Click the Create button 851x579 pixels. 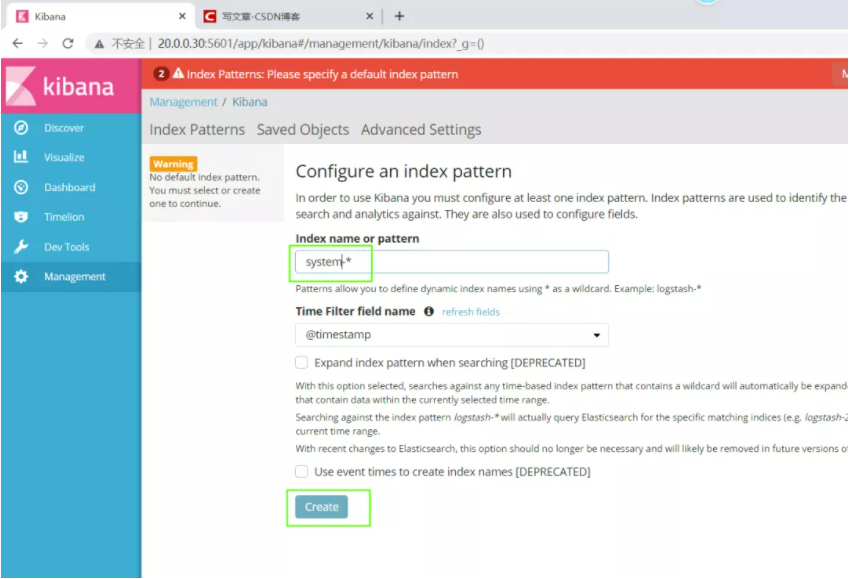322,507
